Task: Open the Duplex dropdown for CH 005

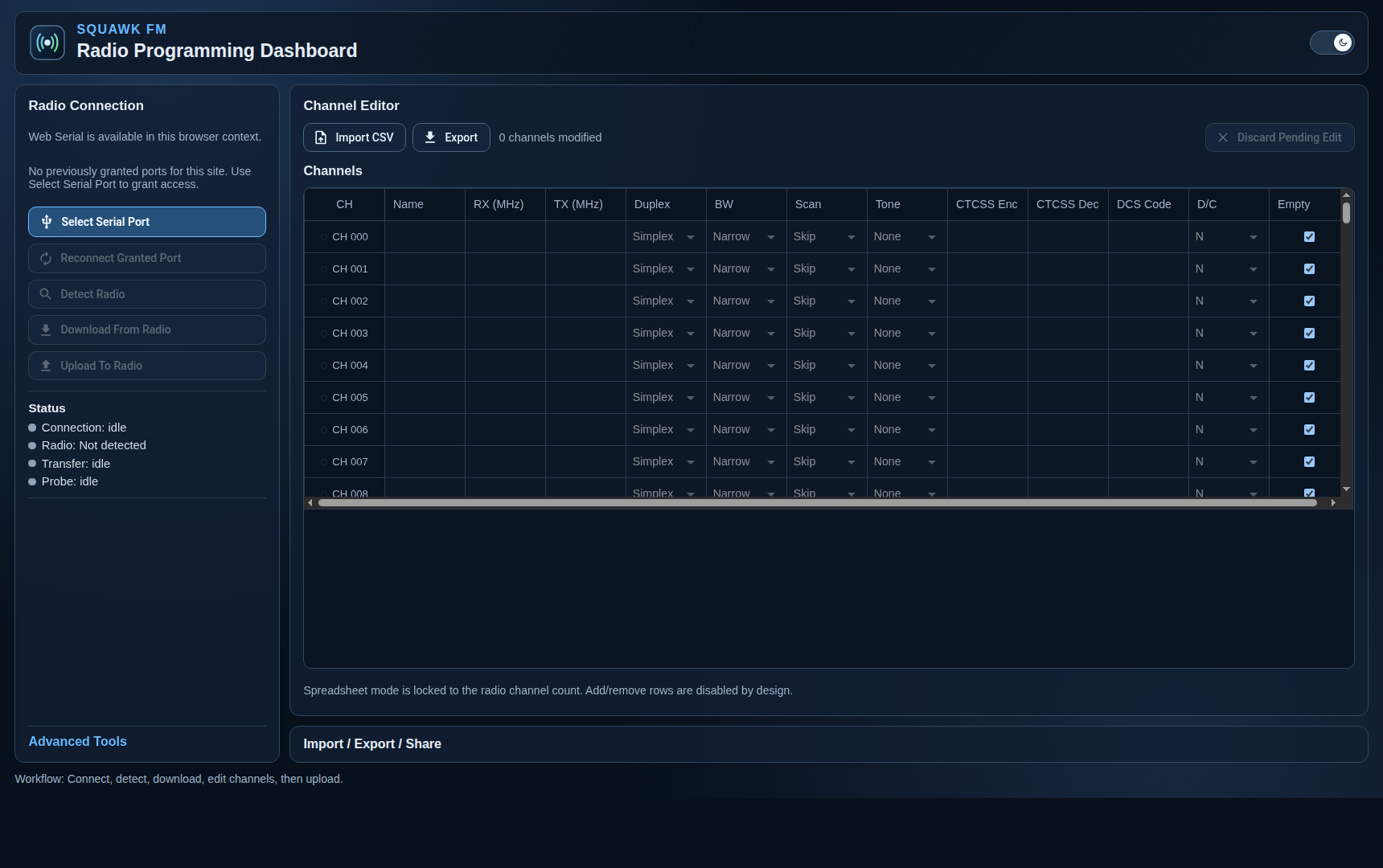Action: coord(664,398)
